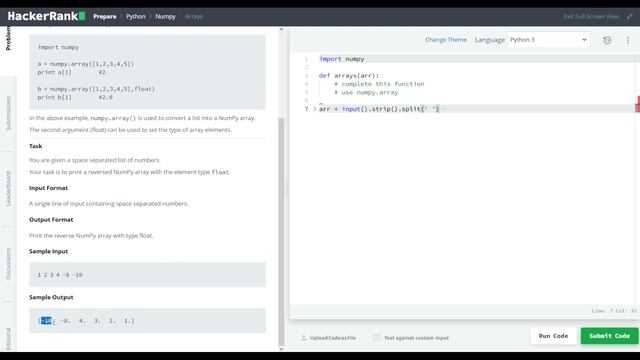Screen dimensions: 640x360
Task: Open the Python 3 language dropdown
Action: [x=548, y=40]
